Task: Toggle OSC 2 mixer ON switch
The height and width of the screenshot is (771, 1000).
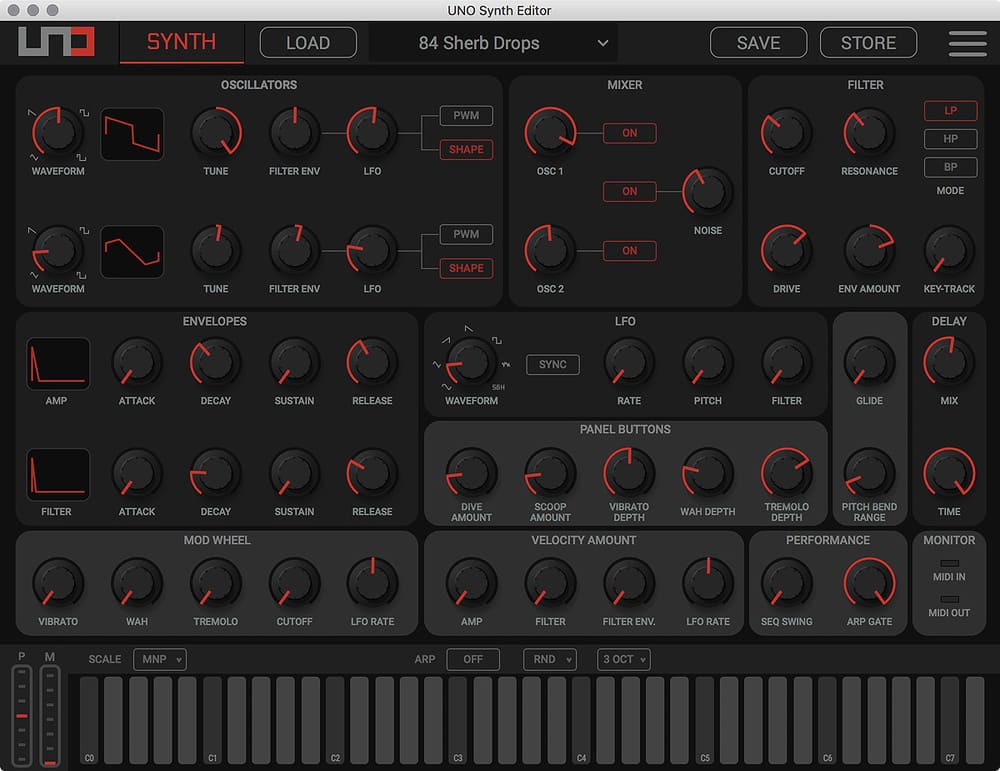Action: (x=629, y=251)
